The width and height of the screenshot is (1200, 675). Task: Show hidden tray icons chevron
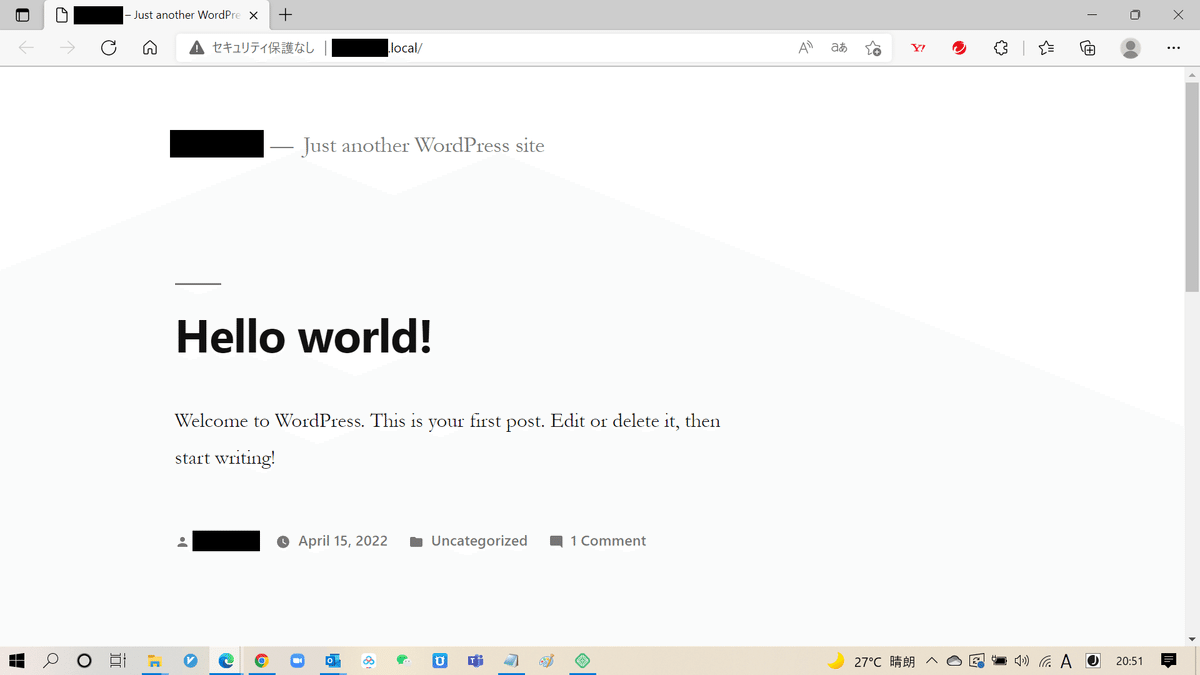click(x=932, y=661)
